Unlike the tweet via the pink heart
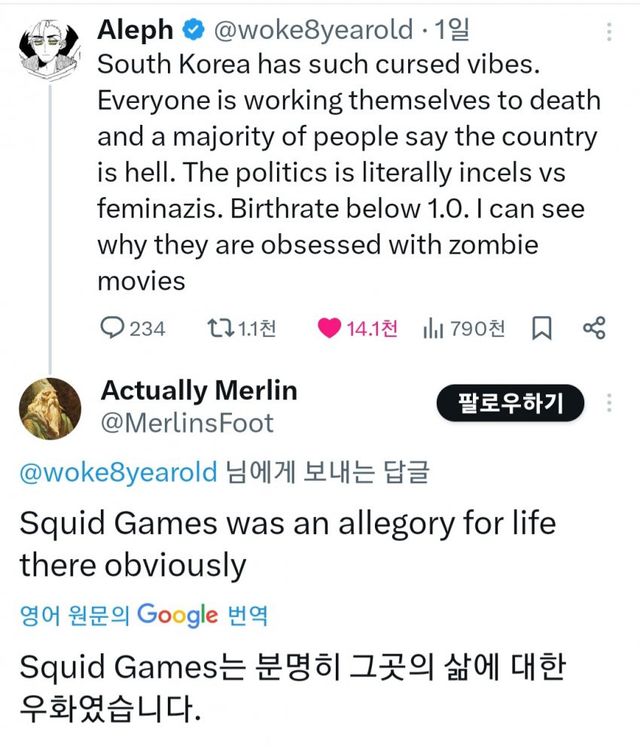 tap(329, 328)
